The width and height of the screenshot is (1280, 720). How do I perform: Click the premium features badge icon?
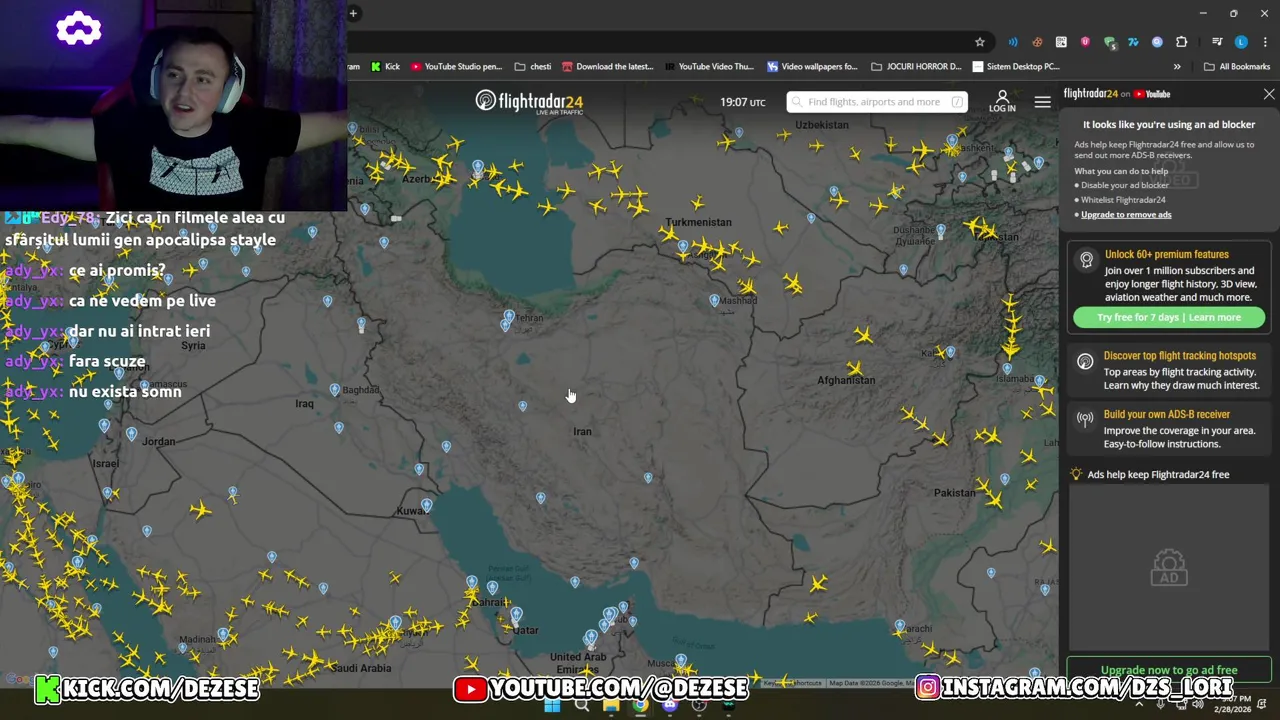point(1086,260)
